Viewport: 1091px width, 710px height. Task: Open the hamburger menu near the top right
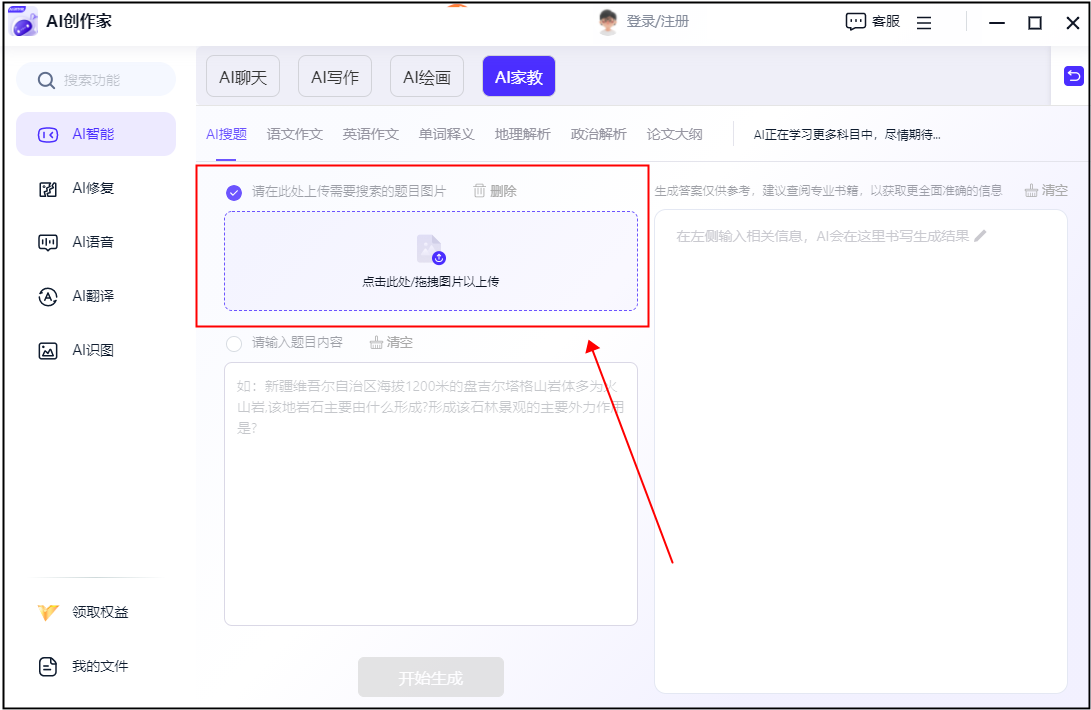[923, 21]
